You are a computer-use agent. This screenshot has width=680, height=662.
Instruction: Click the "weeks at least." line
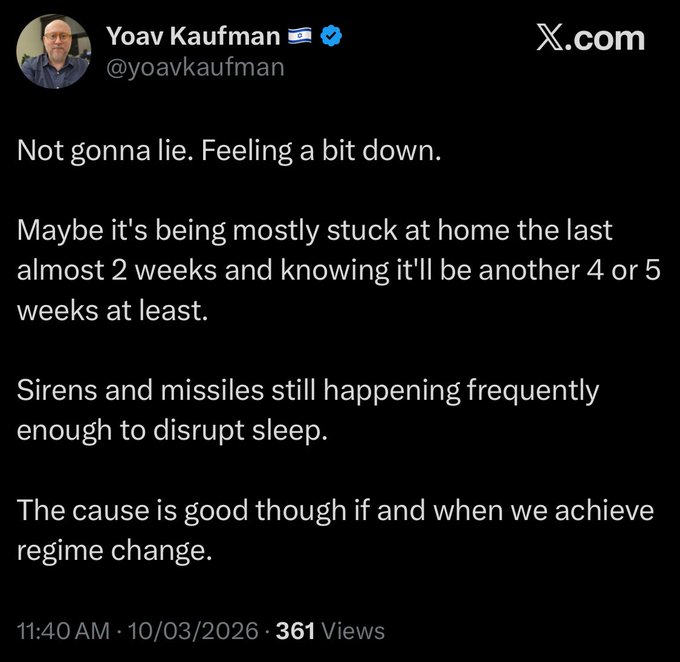pyautogui.click(x=111, y=309)
